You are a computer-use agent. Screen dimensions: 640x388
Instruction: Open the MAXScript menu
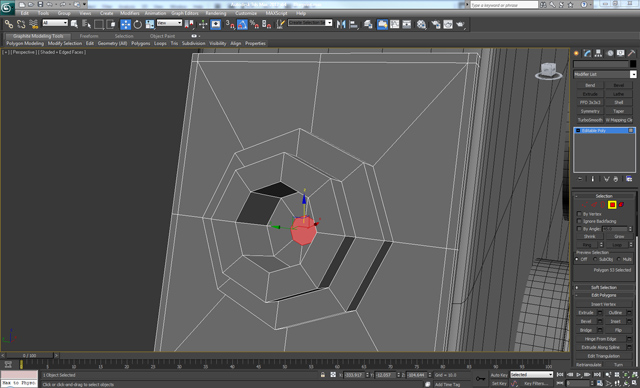(x=276, y=13)
